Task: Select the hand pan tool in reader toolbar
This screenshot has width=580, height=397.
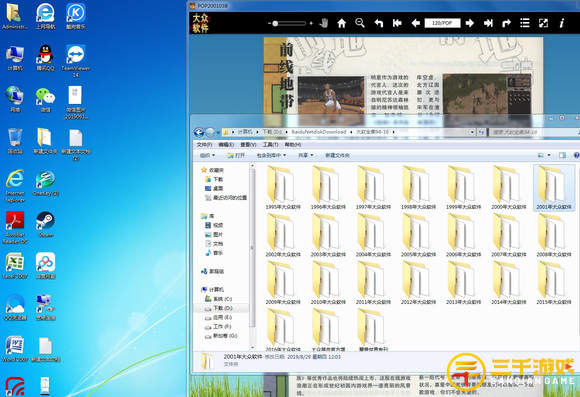Action: coord(324,23)
